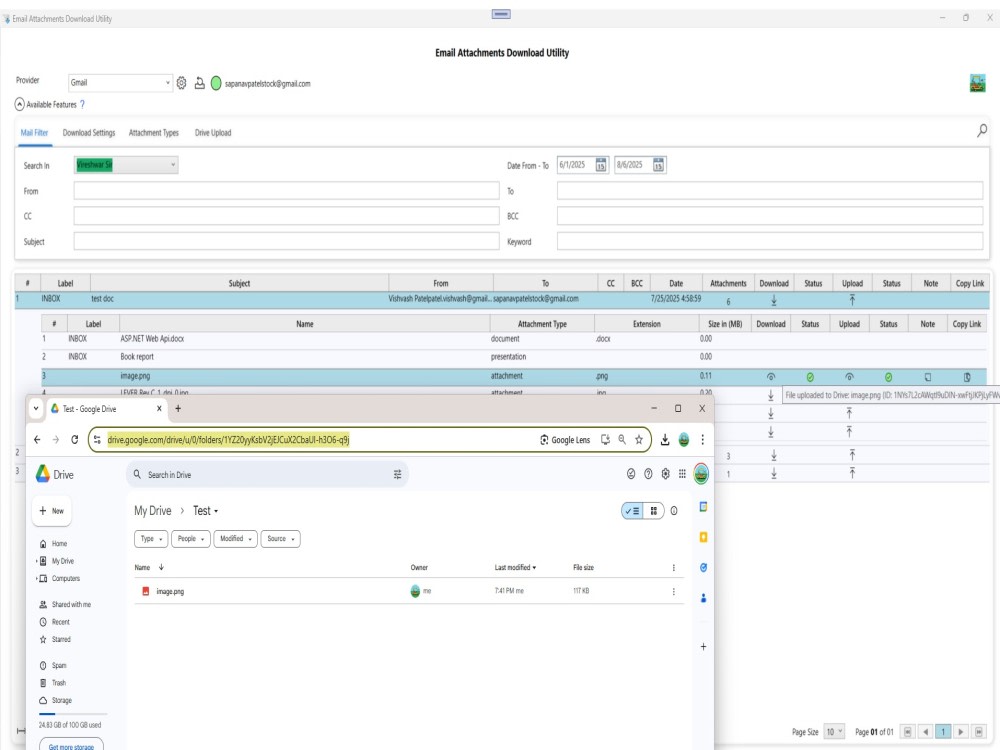Click the account sign-in user icon
This screenshot has height=750, width=1000.
pyautogui.click(x=200, y=83)
